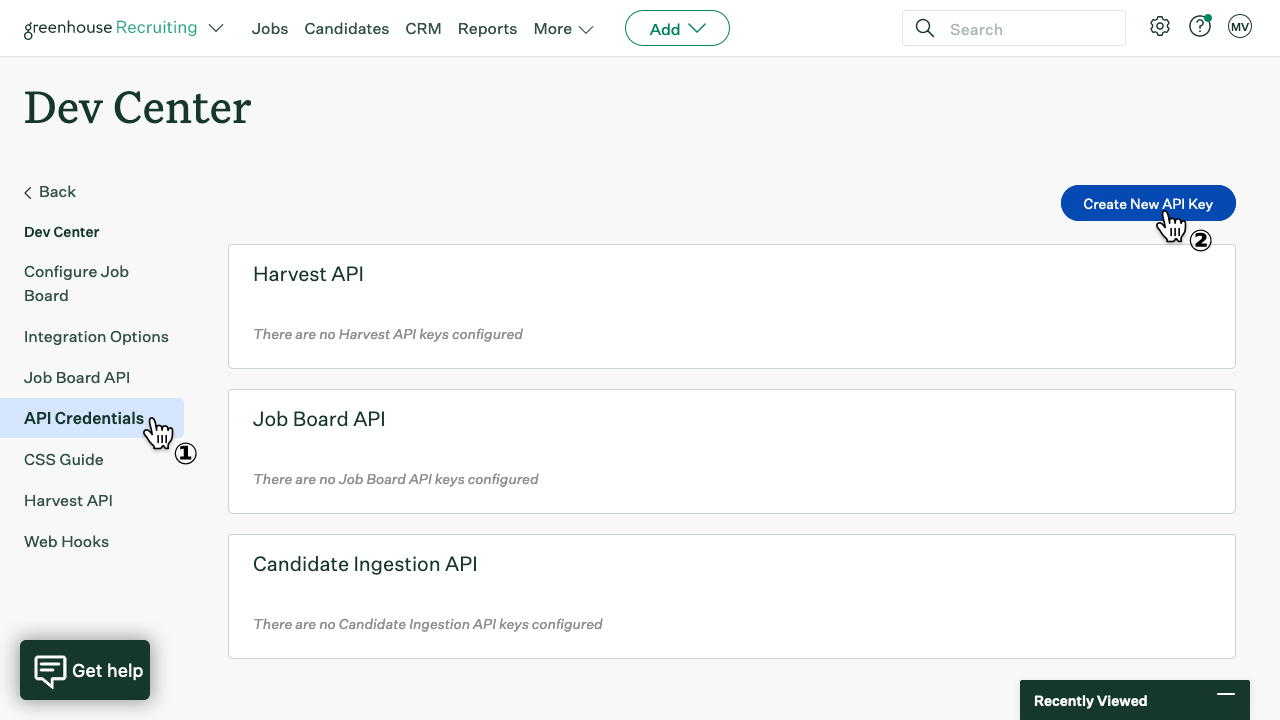Open the CRM navigation item
This screenshot has height=720, width=1280.
[x=423, y=29]
